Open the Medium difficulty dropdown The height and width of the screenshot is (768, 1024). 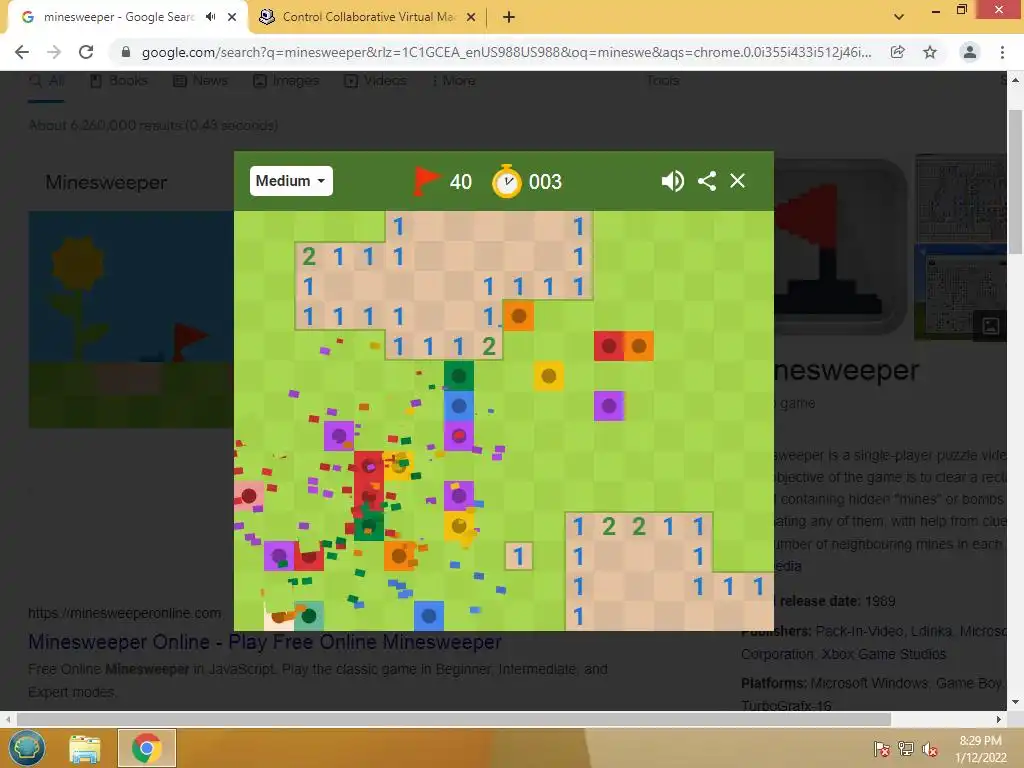[x=291, y=181]
